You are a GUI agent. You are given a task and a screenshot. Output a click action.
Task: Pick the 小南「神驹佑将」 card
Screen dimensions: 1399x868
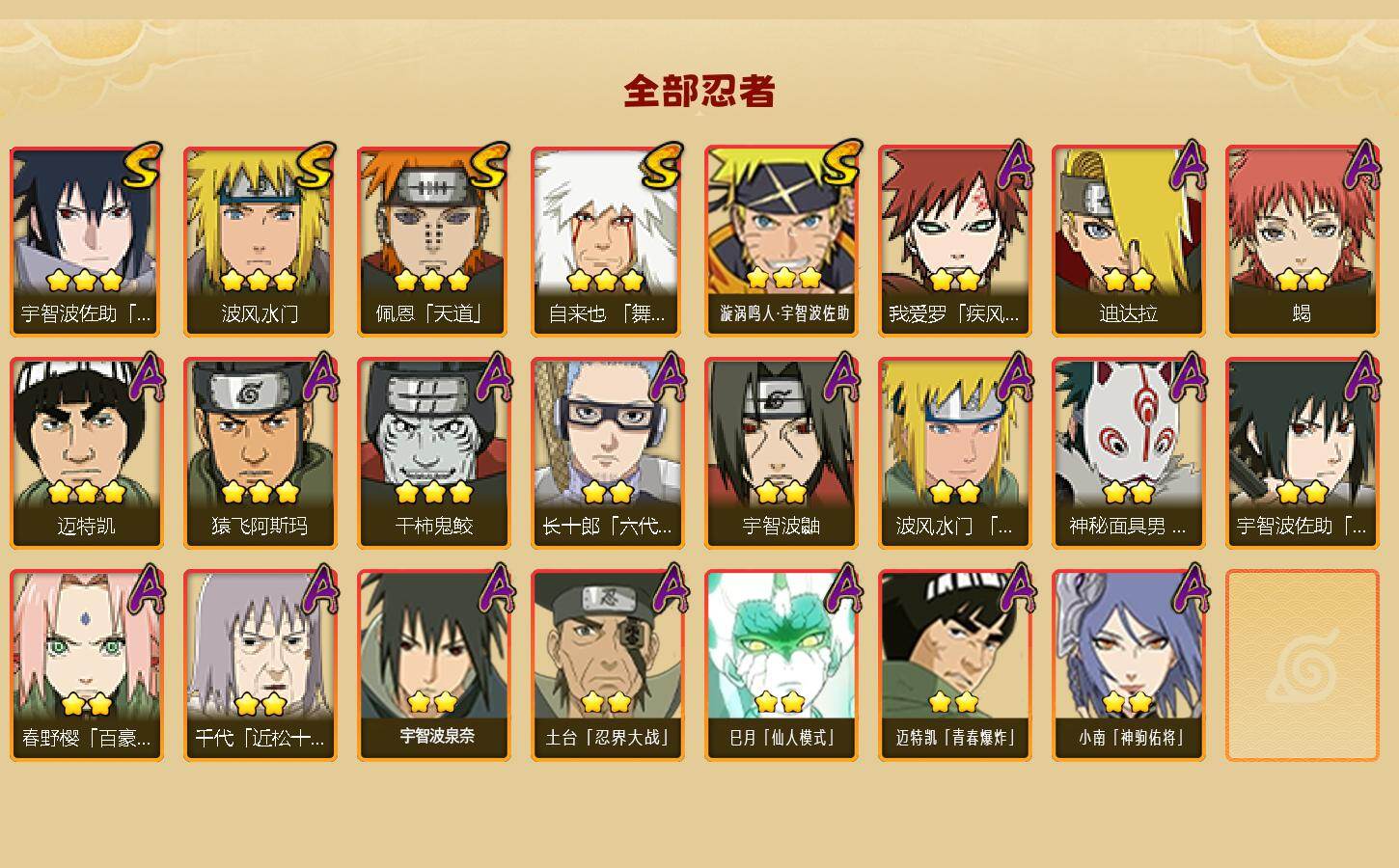(1128, 665)
